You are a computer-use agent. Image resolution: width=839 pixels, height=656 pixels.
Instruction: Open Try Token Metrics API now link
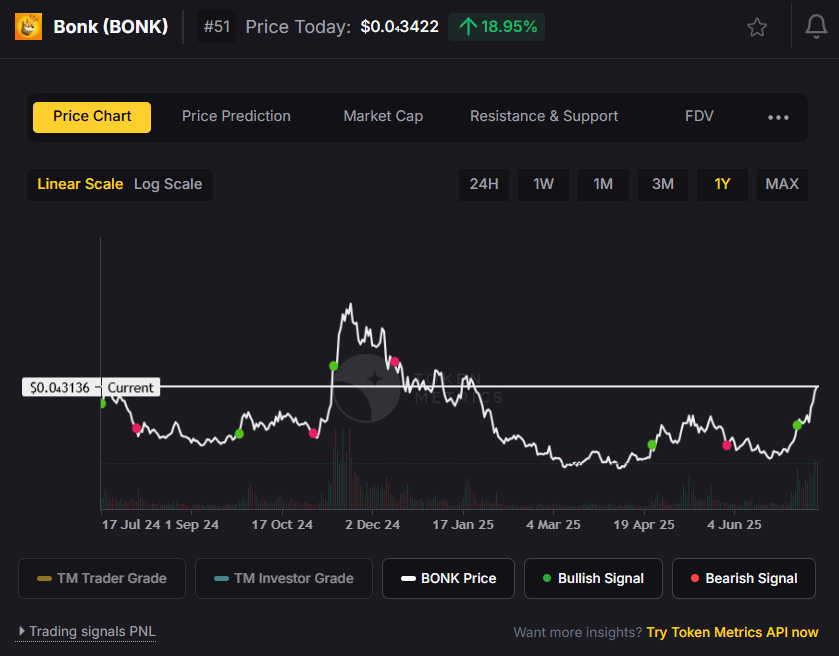click(x=732, y=632)
